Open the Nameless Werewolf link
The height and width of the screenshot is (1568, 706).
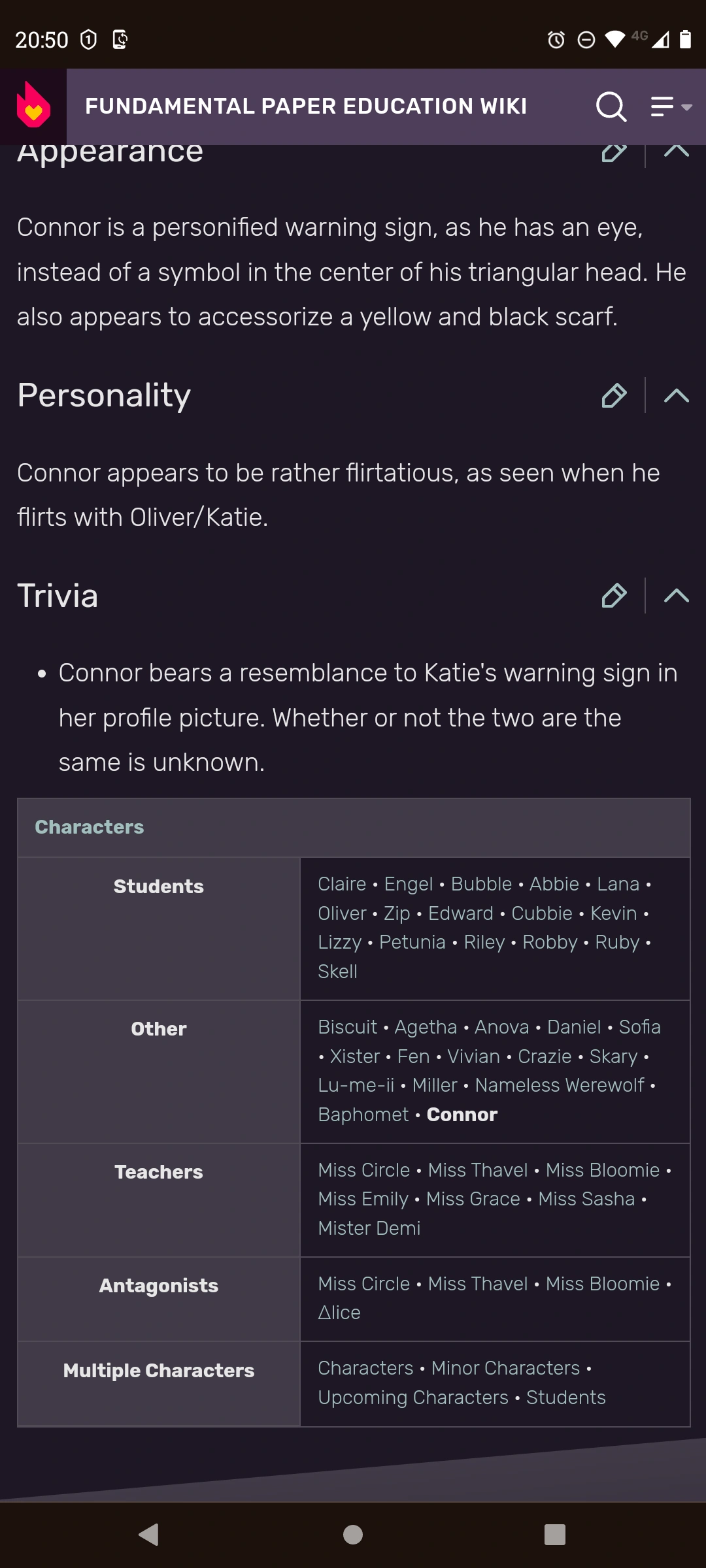(560, 1085)
